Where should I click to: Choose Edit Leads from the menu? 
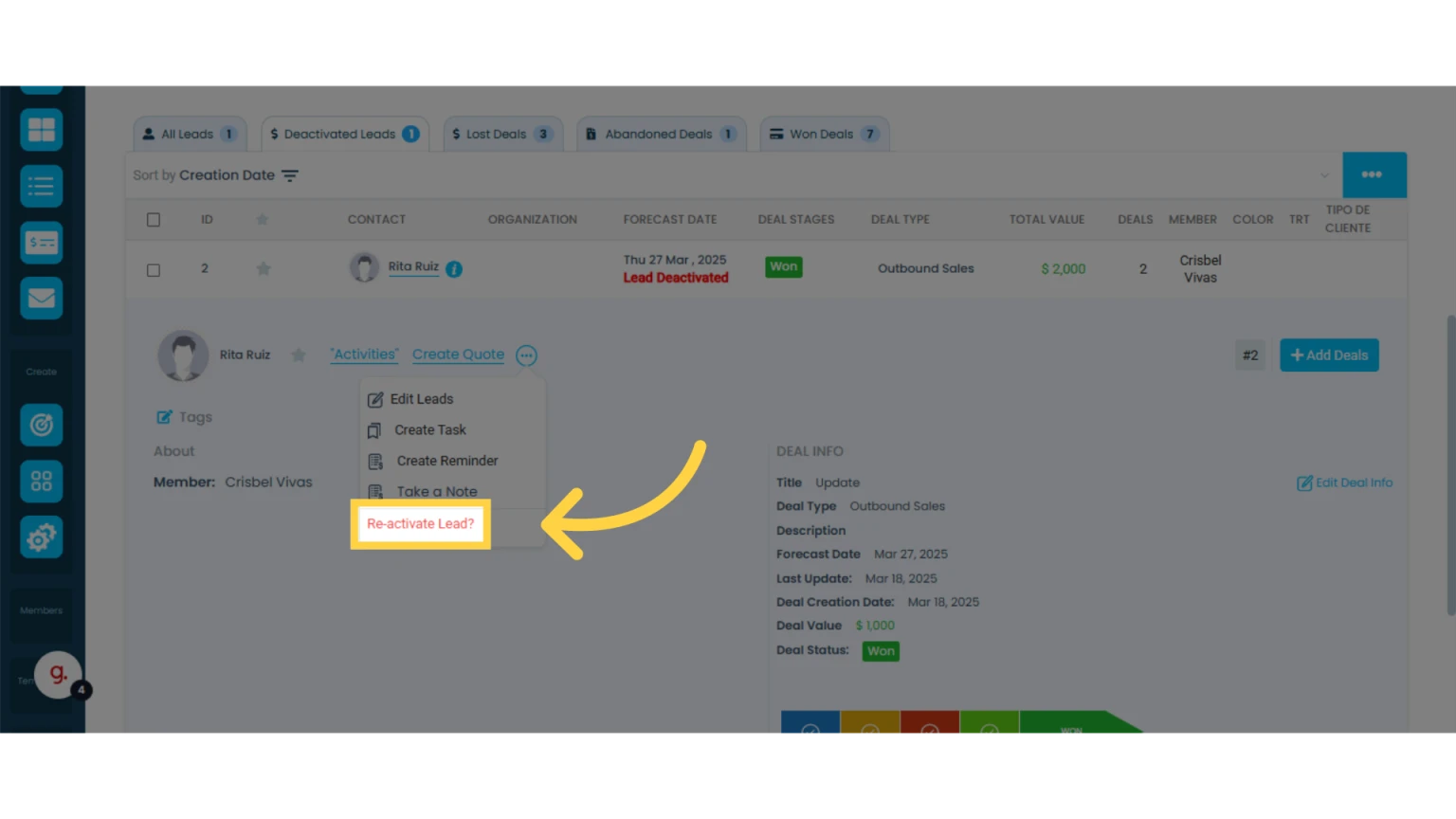[410, 399]
